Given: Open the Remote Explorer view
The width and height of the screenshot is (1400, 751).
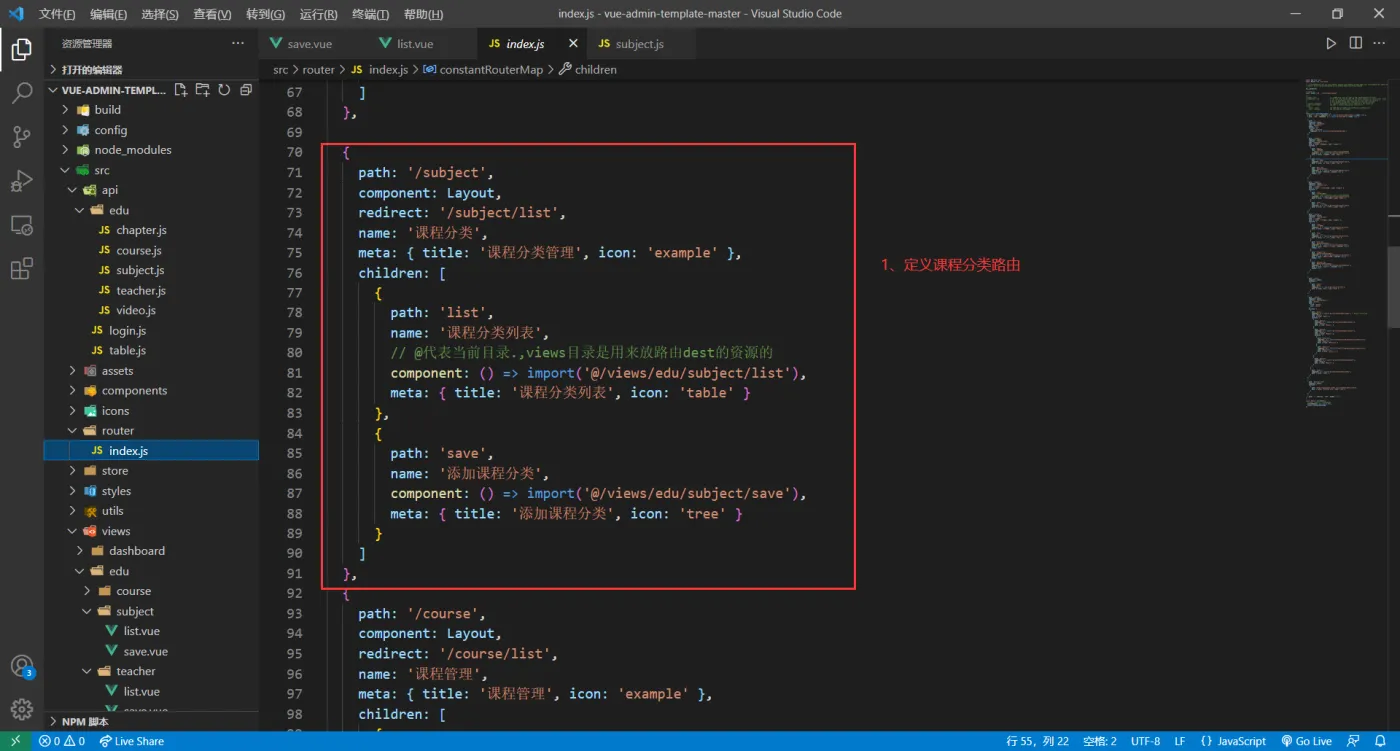Looking at the screenshot, I should 21,225.
